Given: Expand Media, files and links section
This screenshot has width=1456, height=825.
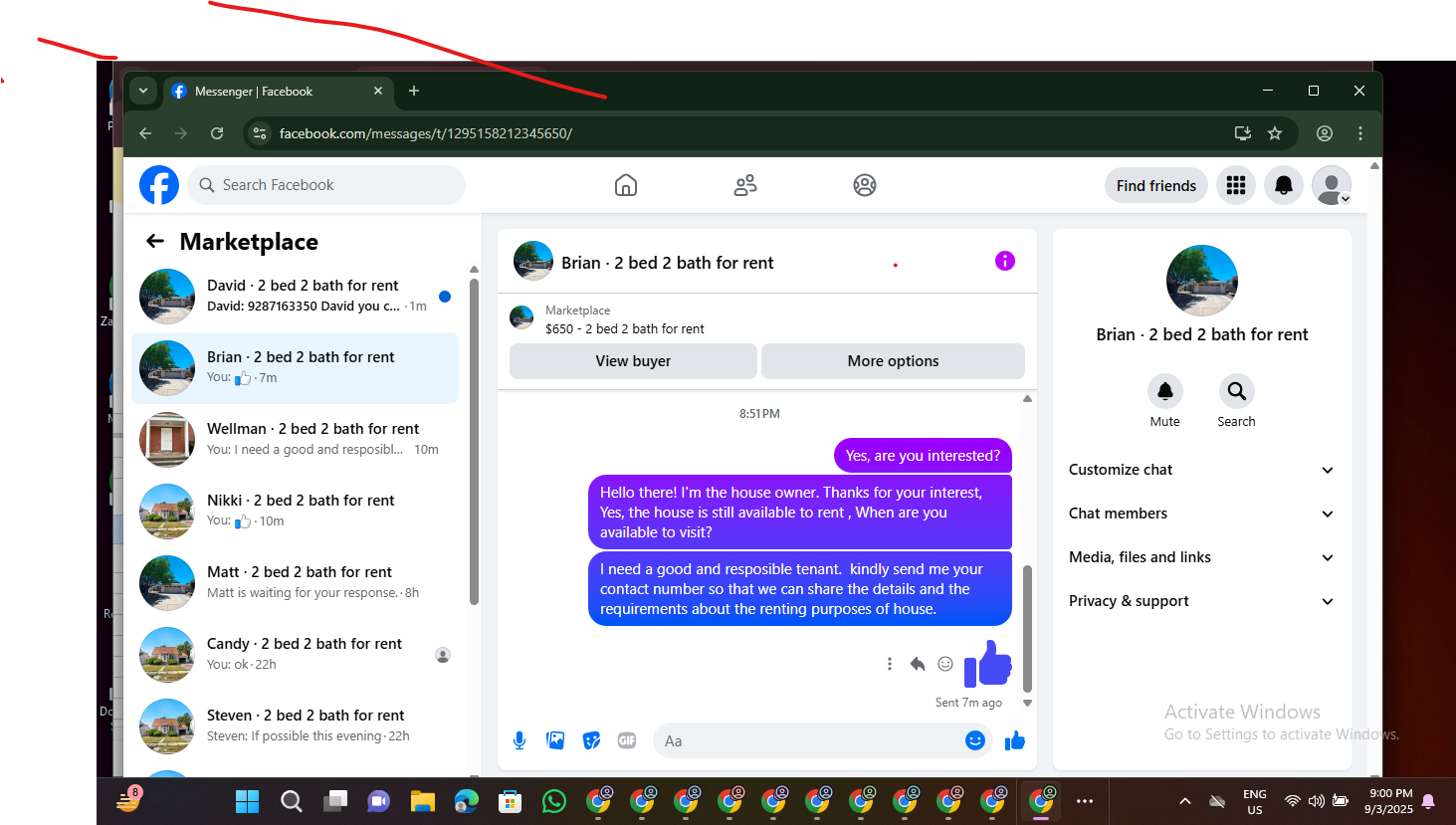Looking at the screenshot, I should point(1201,557).
